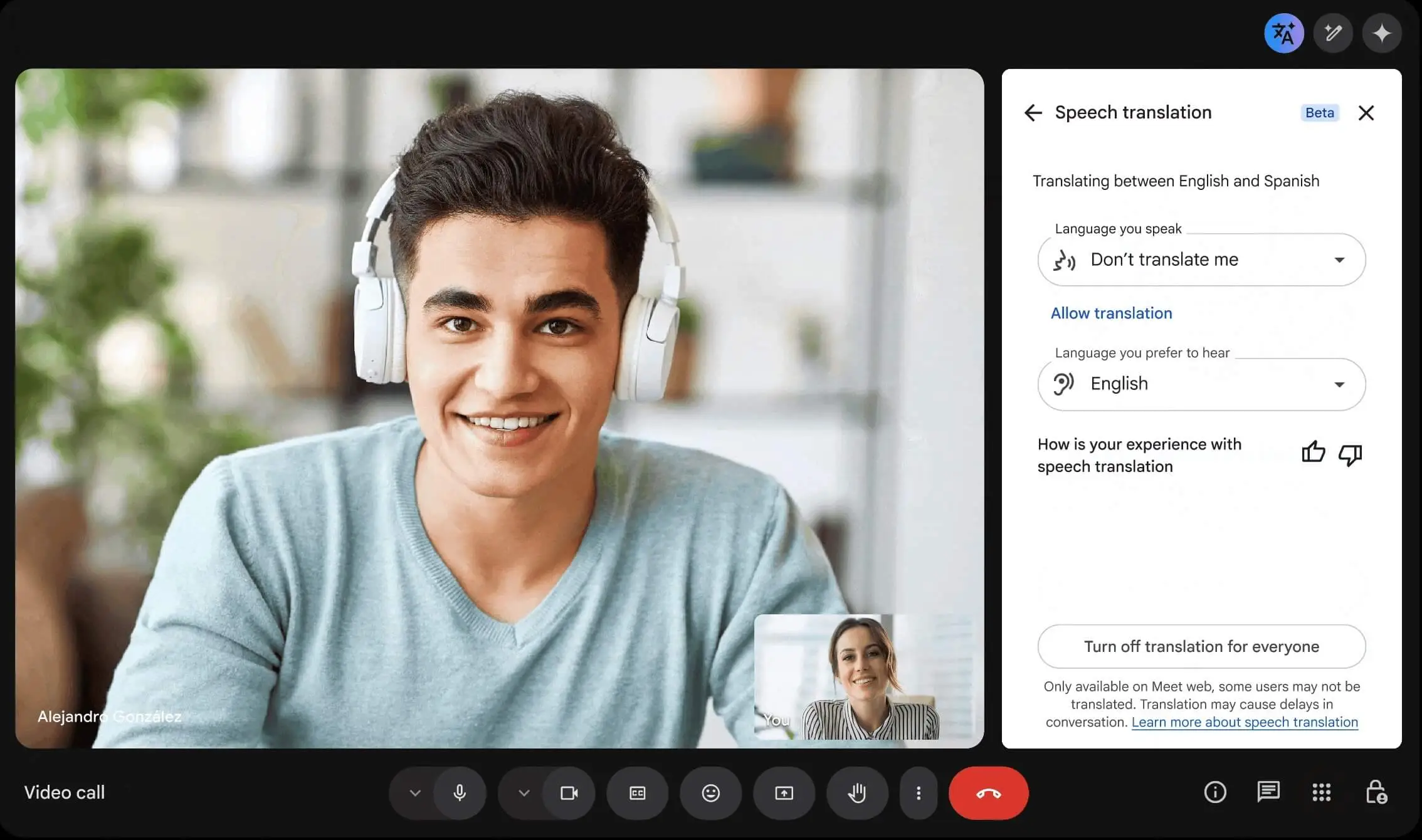This screenshot has height=840, width=1422.
Task: Open emoji reactions
Action: click(710, 793)
